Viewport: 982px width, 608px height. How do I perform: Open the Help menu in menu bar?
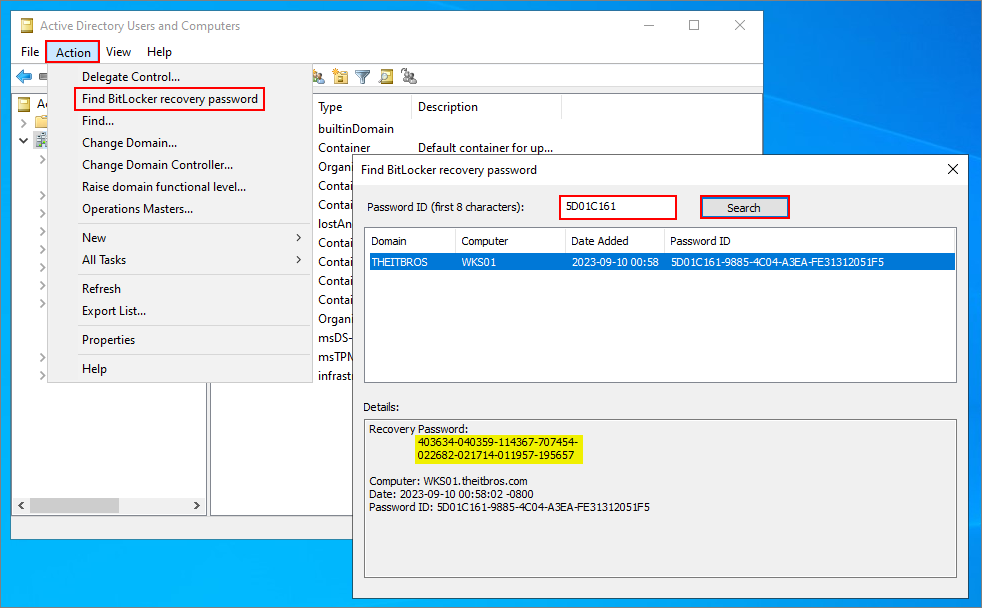pyautogui.click(x=159, y=52)
